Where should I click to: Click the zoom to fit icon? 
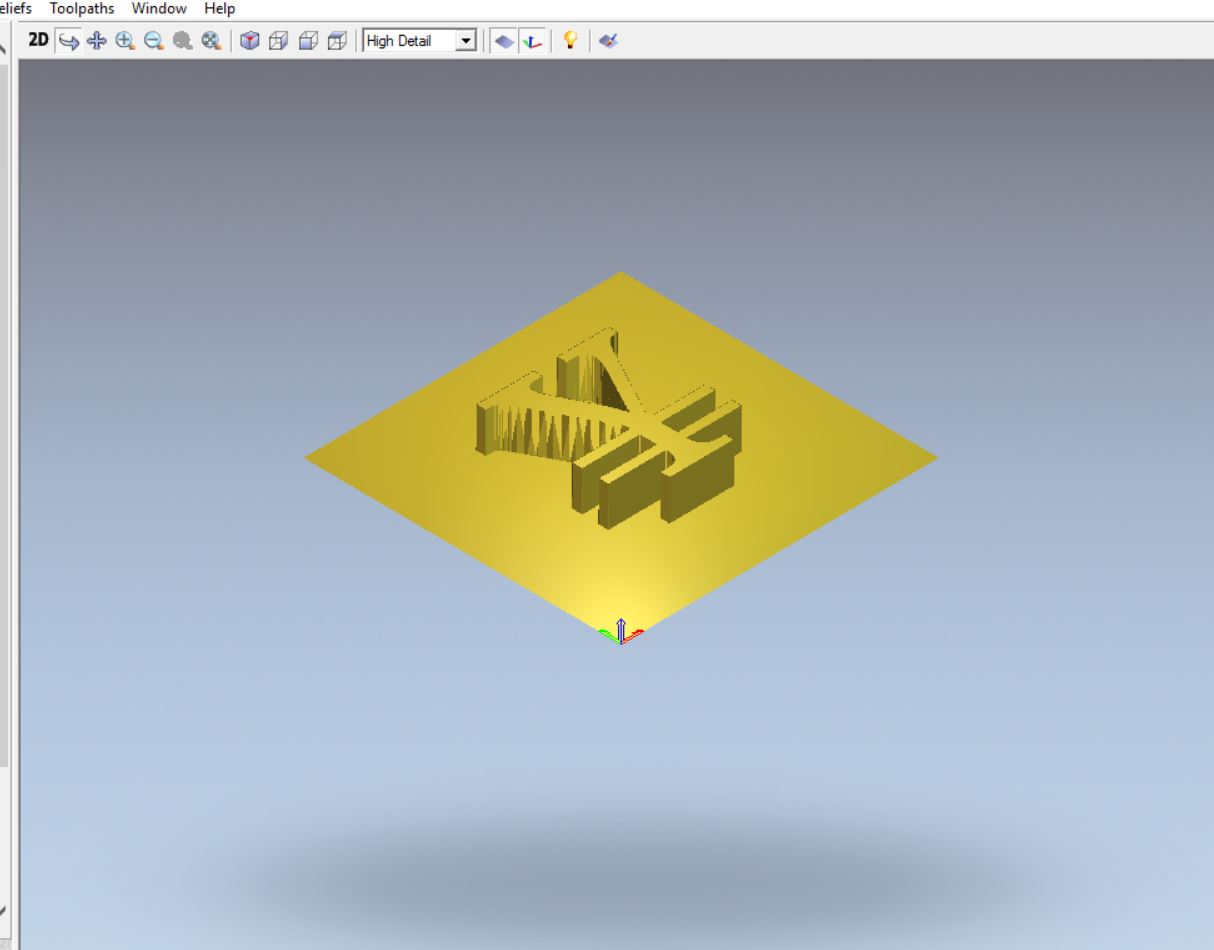(x=209, y=41)
